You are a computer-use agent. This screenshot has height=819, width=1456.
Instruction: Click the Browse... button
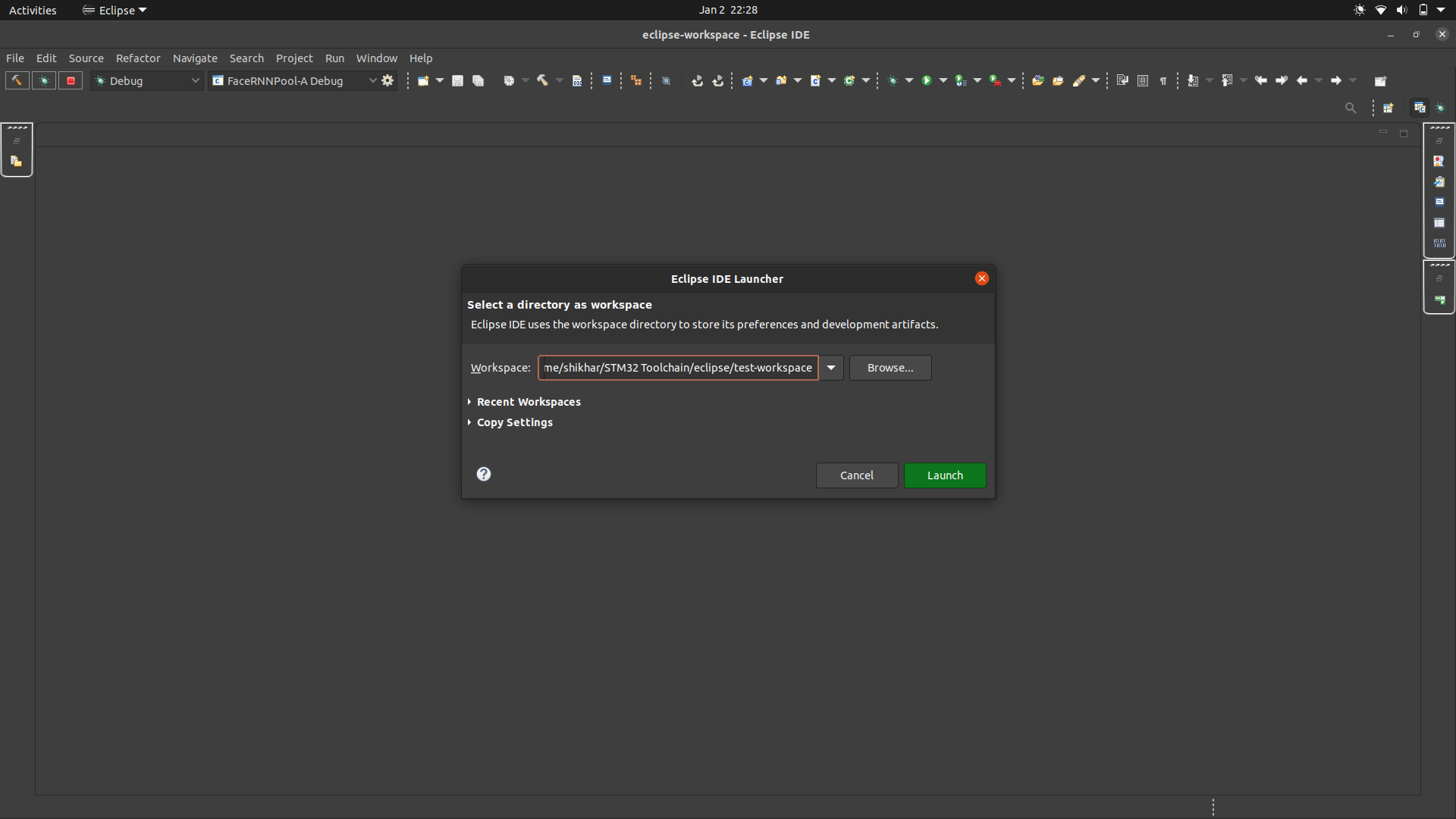point(890,368)
